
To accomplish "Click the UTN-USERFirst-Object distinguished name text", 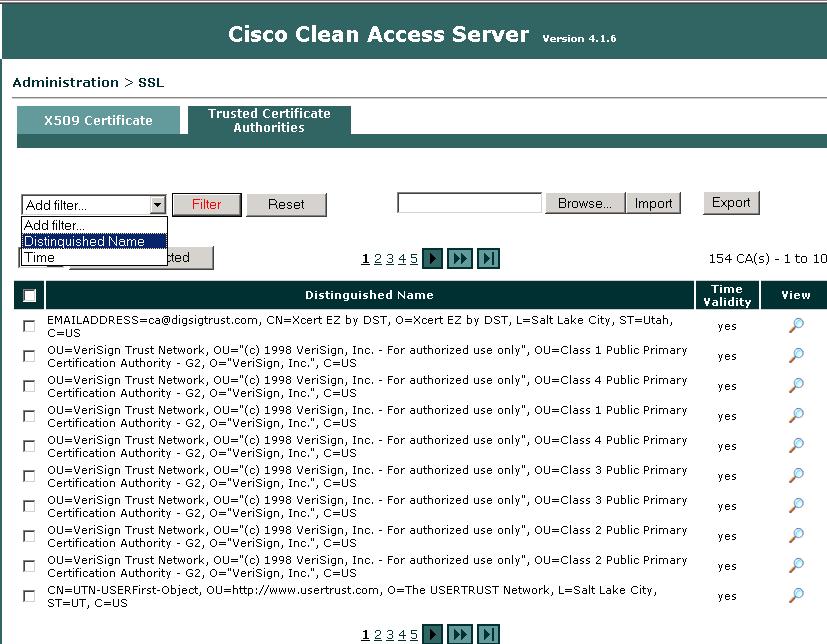I will pos(352,597).
